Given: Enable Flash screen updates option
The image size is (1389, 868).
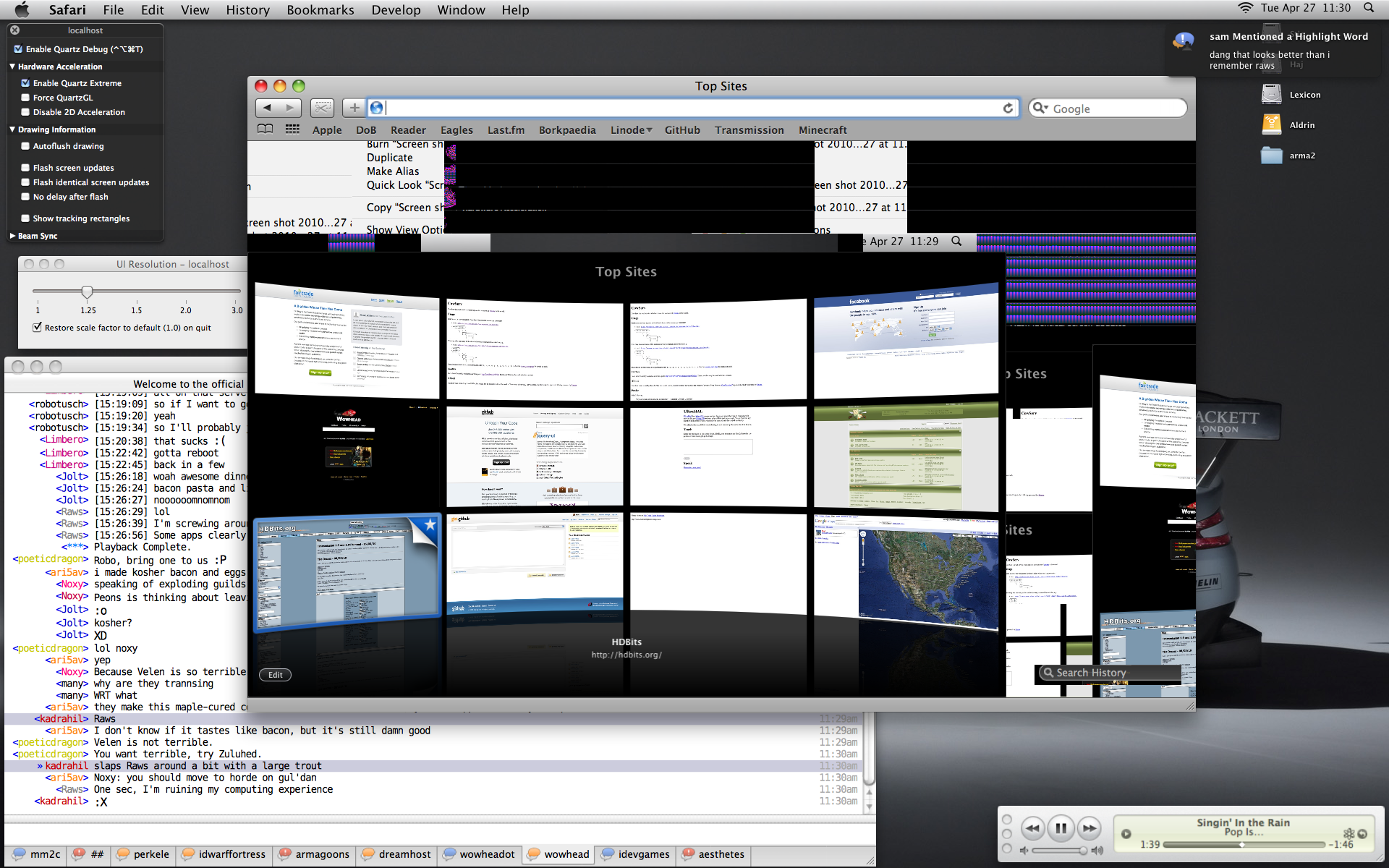Looking at the screenshot, I should pyautogui.click(x=26, y=168).
